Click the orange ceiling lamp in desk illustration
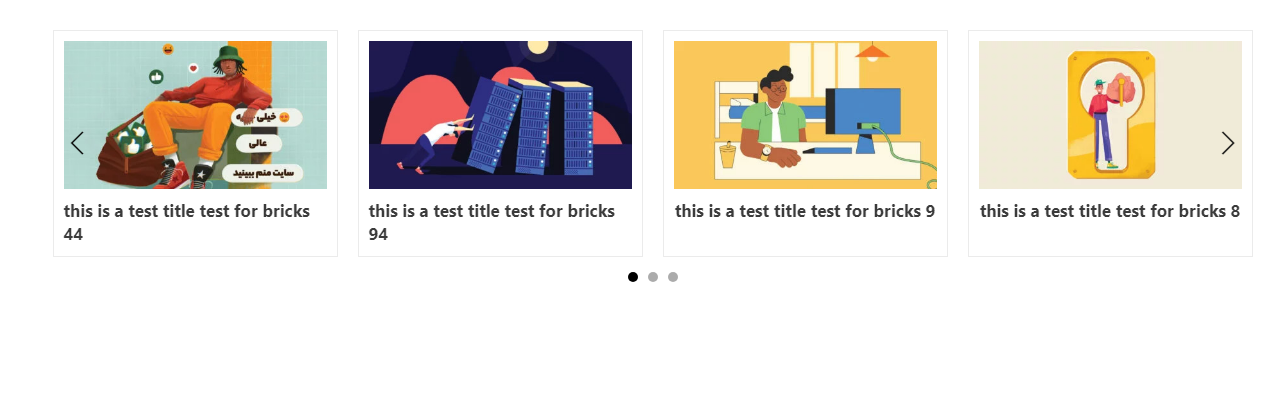The image size is (1288, 406). pos(873,50)
